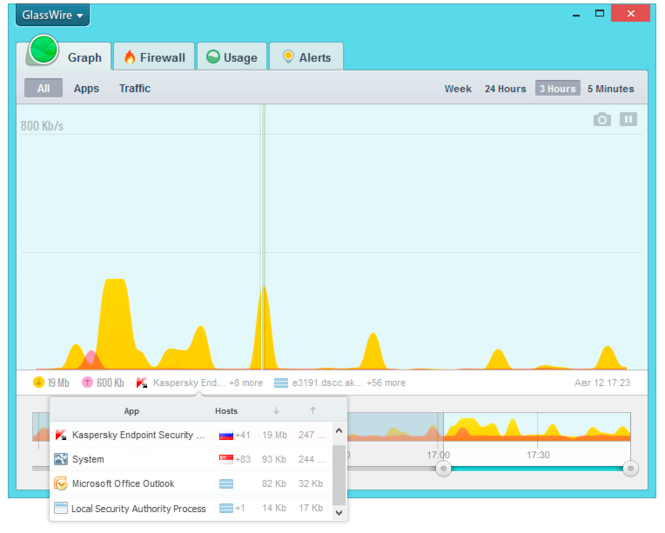
Task: Click the Local Security Authority Process icon
Action: point(61,508)
